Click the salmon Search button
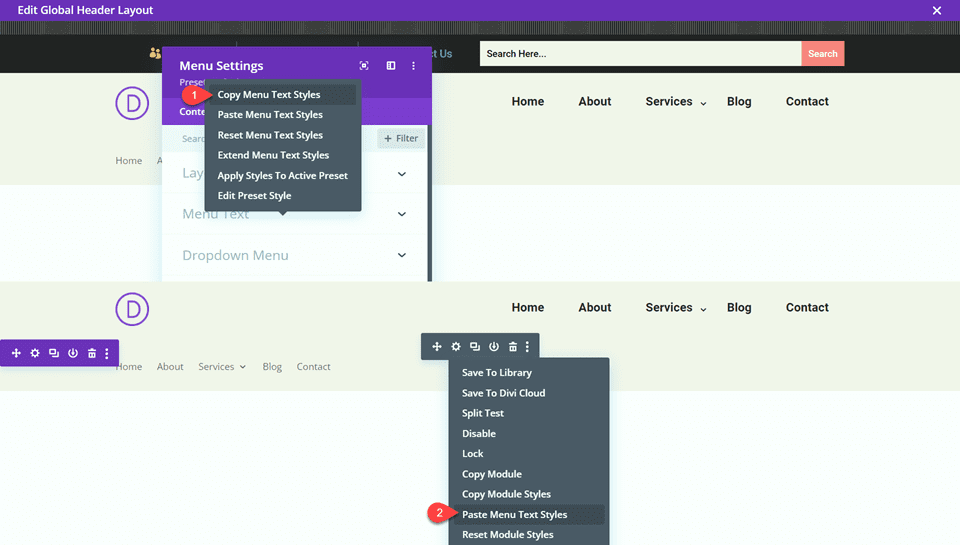 pos(822,54)
